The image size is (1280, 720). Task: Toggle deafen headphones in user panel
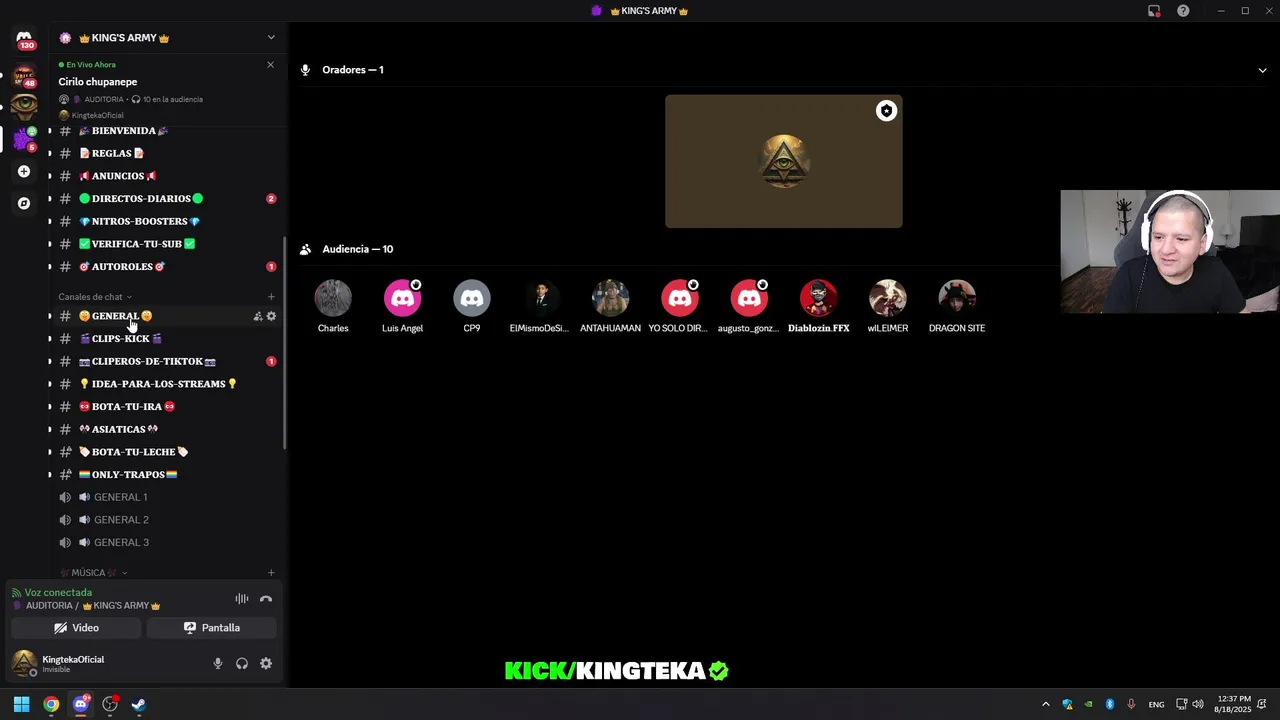click(242, 663)
